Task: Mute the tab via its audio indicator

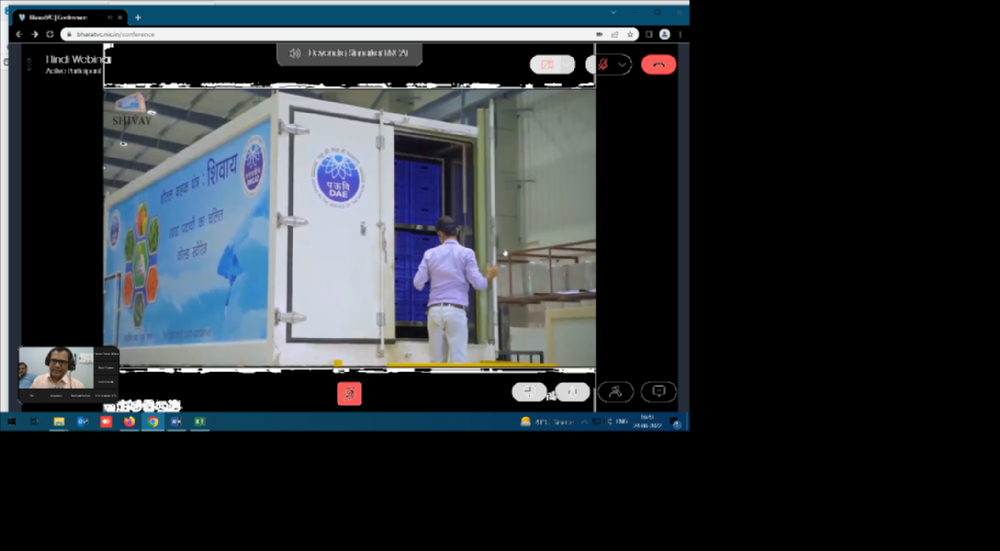Action: [110, 18]
